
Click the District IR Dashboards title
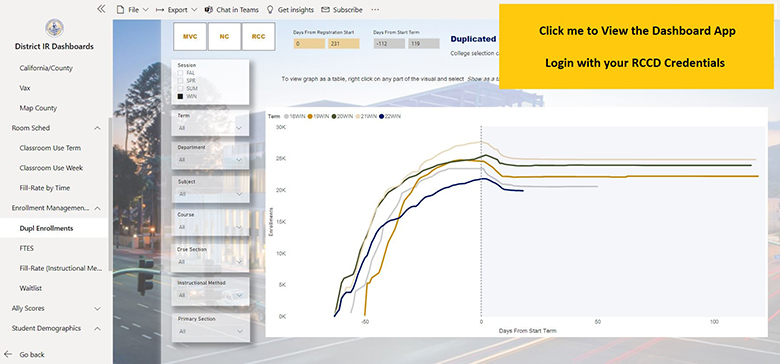coord(54,46)
